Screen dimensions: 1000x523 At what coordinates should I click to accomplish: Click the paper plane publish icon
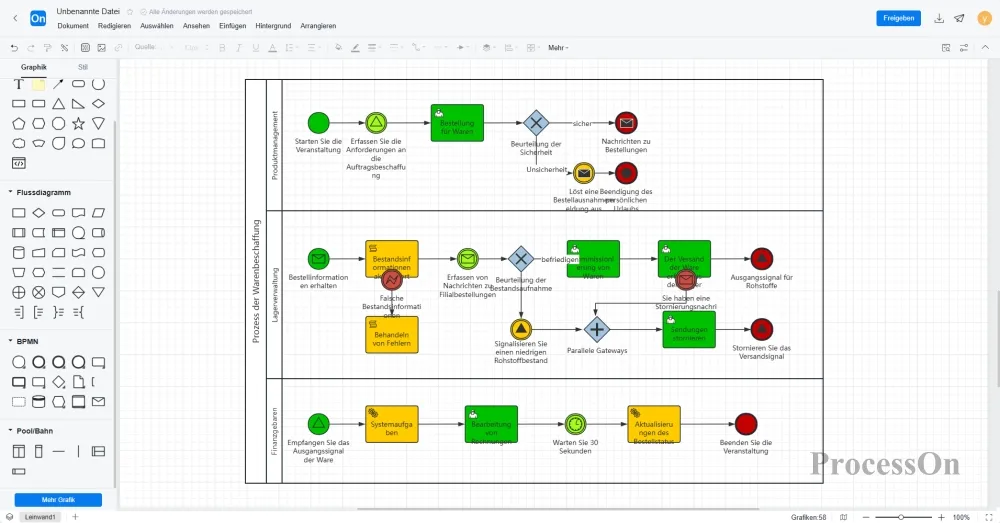tap(959, 18)
